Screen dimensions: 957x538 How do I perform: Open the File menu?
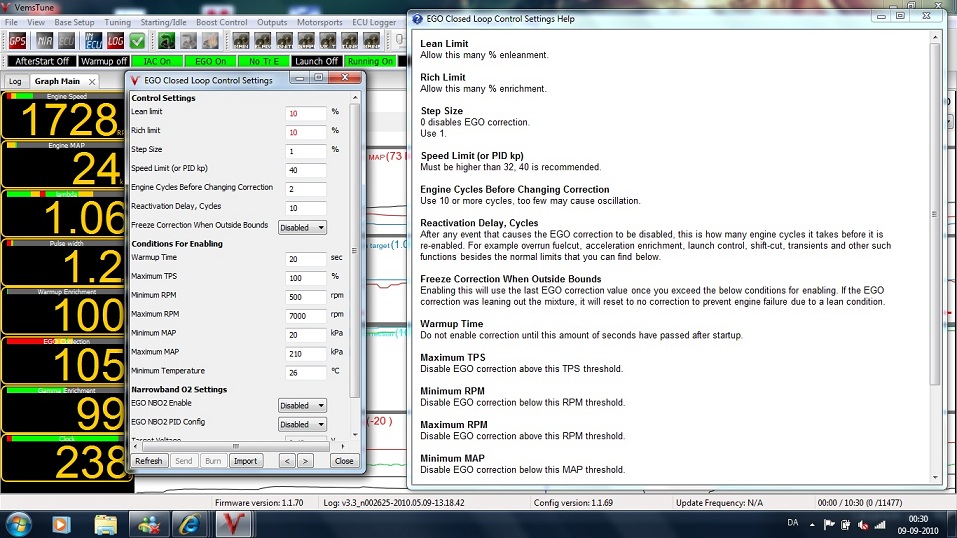click(11, 22)
